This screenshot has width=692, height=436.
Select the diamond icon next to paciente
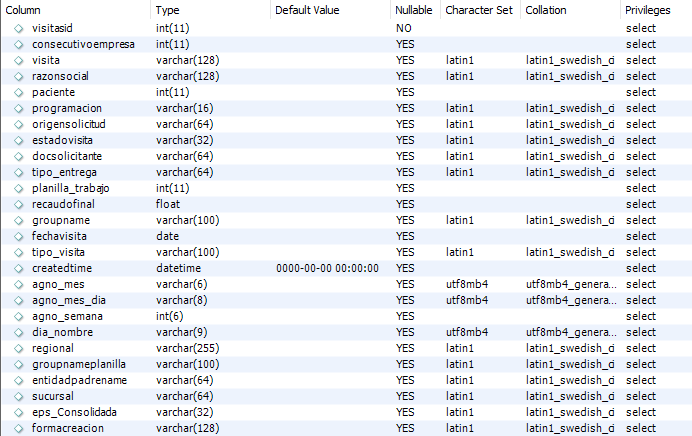(19, 92)
